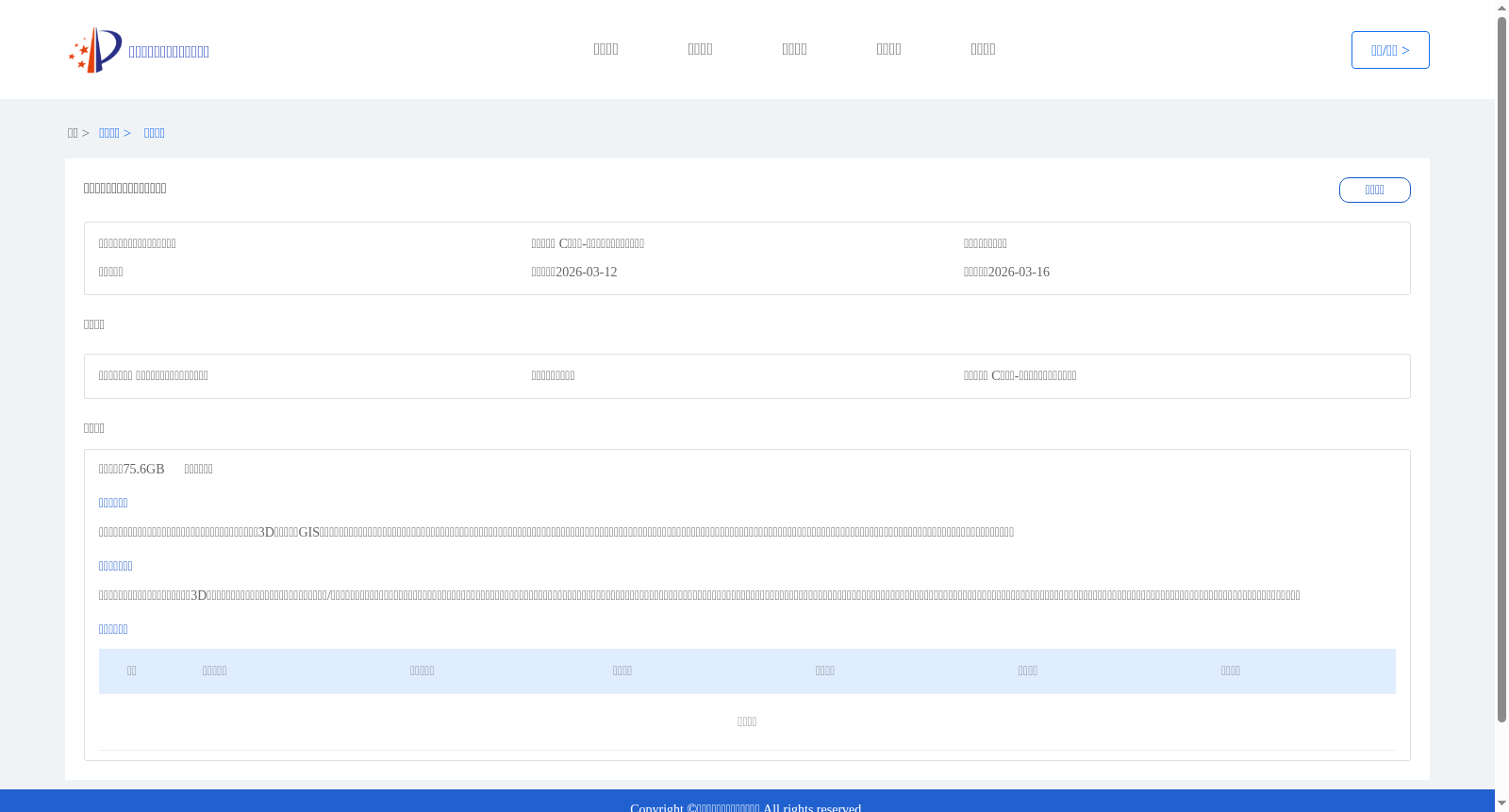Viewport: 1509px width, 812px height.
Task: Click the outlined header button ending with ">"
Action: [x=1390, y=50]
